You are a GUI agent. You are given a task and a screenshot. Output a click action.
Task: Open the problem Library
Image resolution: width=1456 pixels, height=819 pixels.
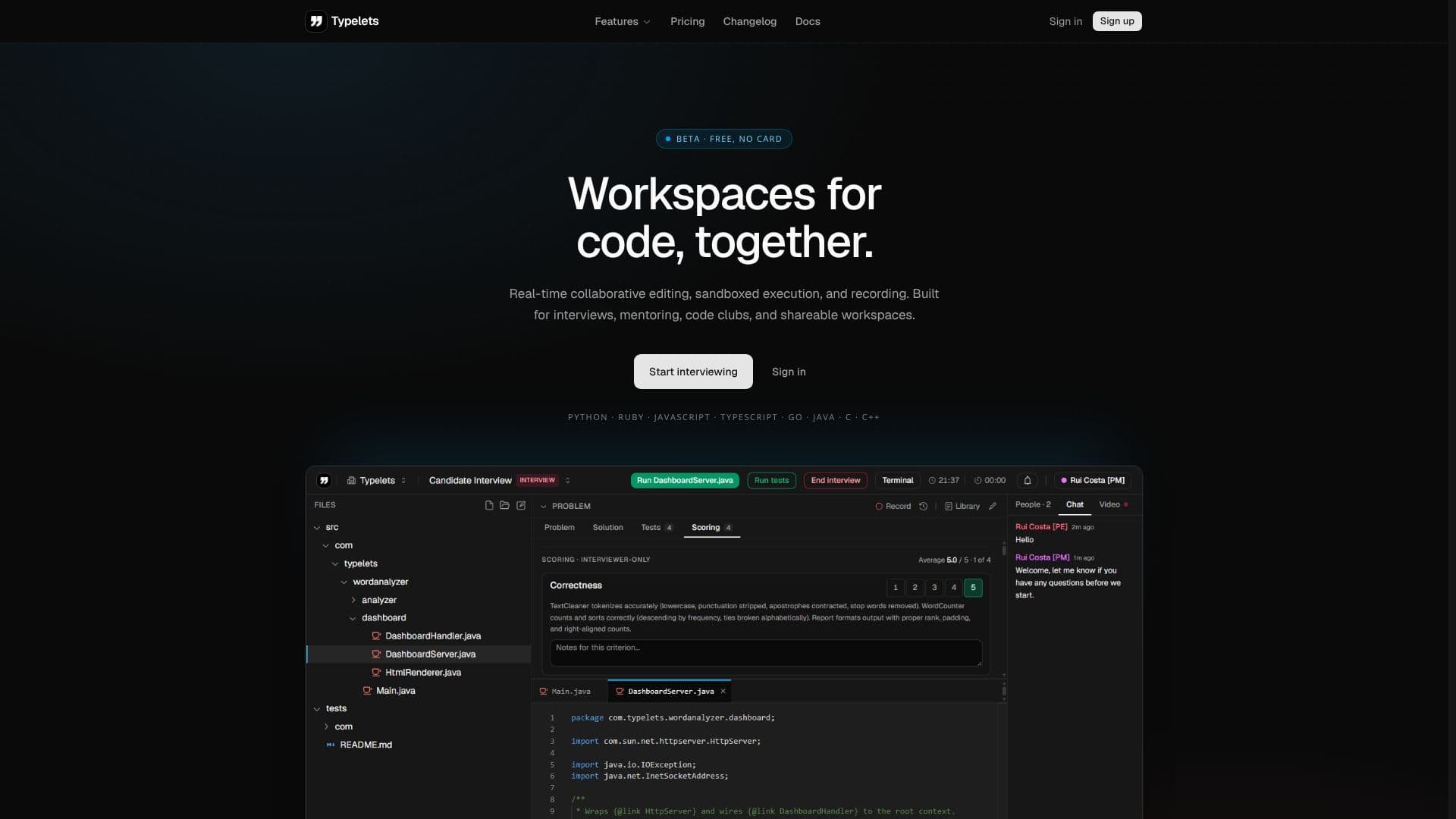[962, 506]
